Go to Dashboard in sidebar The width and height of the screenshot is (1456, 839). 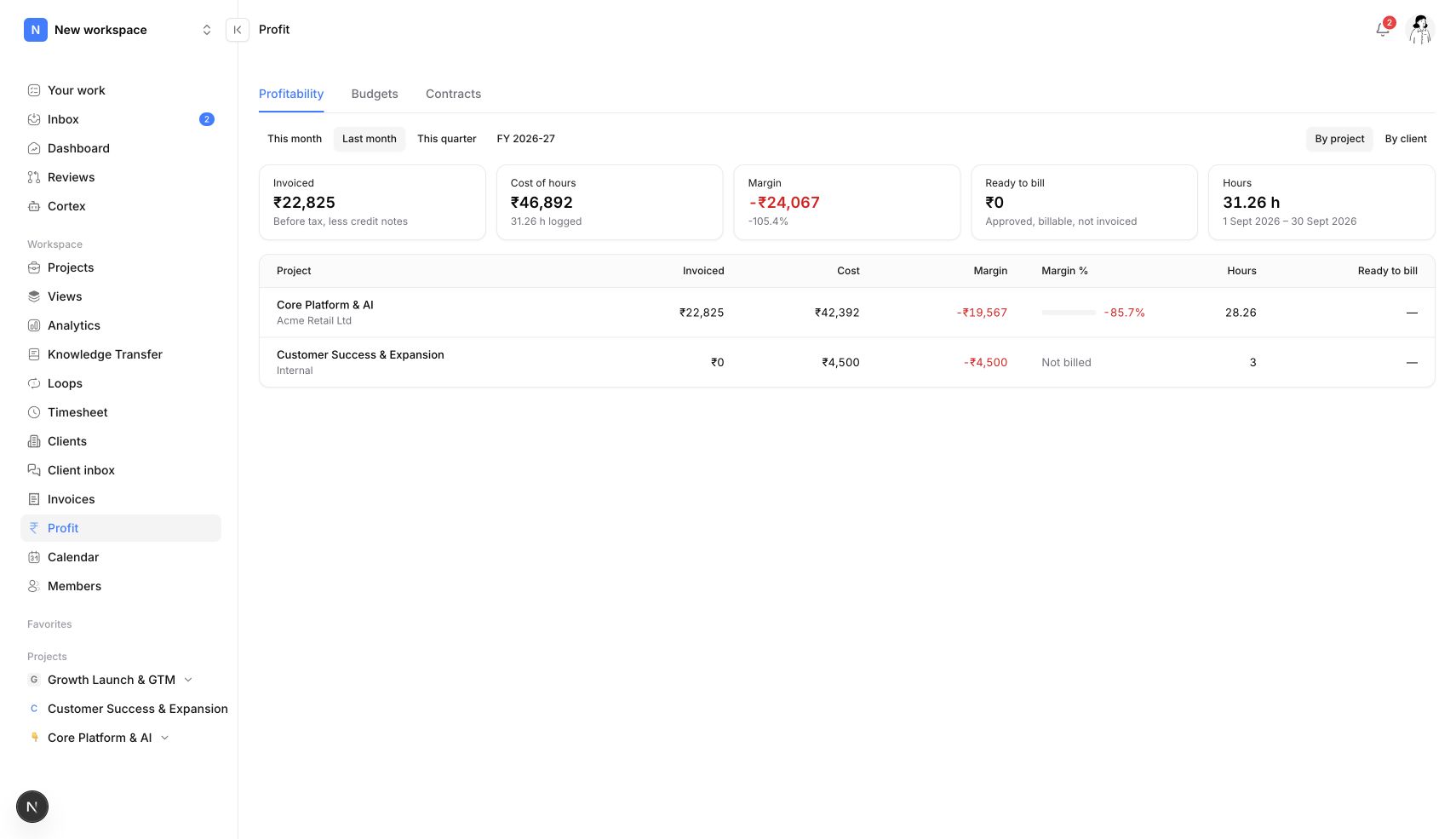click(x=120, y=148)
